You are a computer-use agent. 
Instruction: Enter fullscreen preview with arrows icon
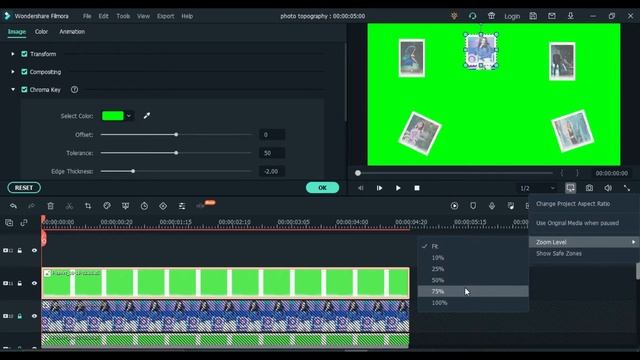click(627, 188)
